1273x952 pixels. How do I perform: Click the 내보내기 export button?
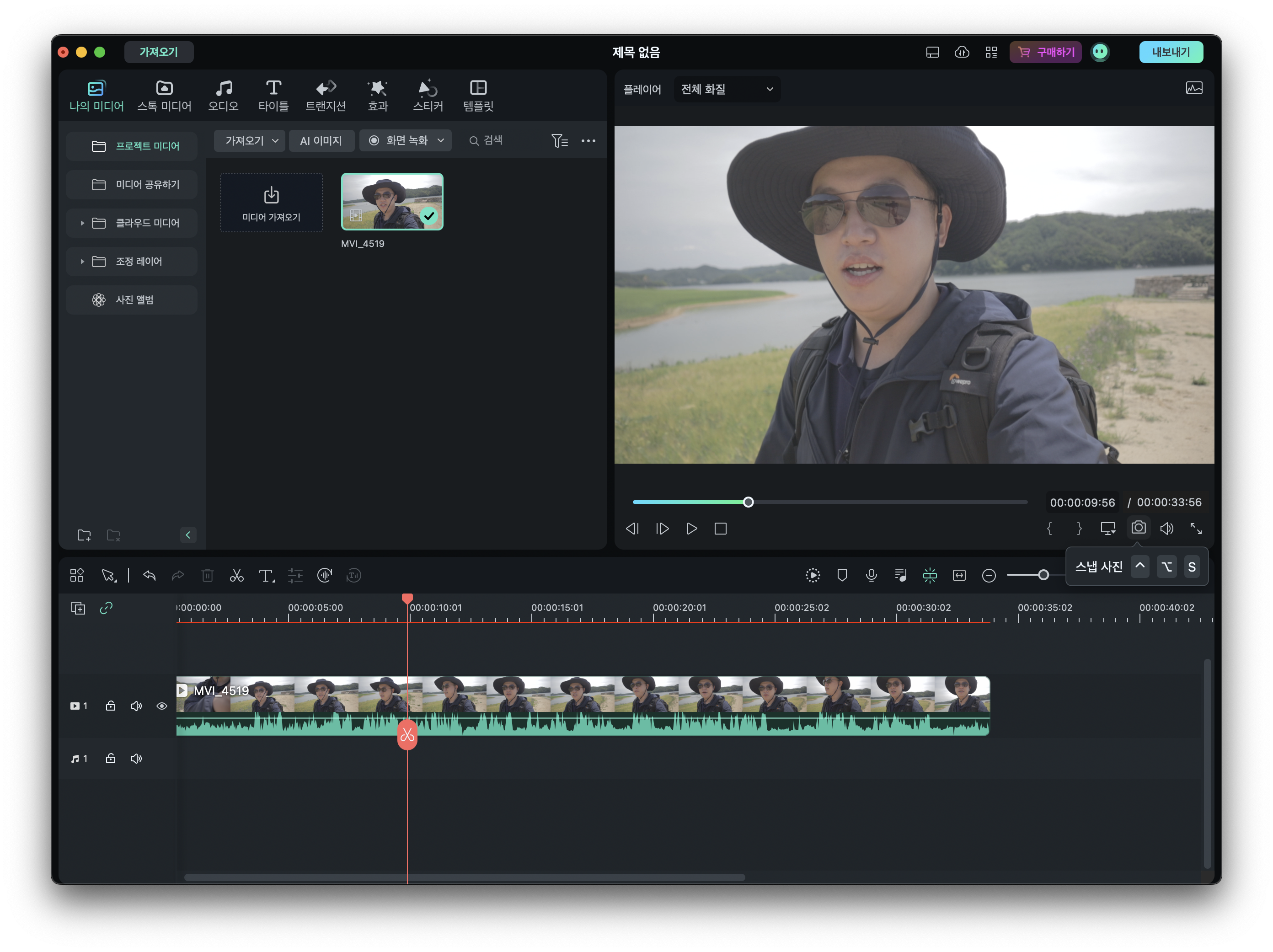point(1171,53)
